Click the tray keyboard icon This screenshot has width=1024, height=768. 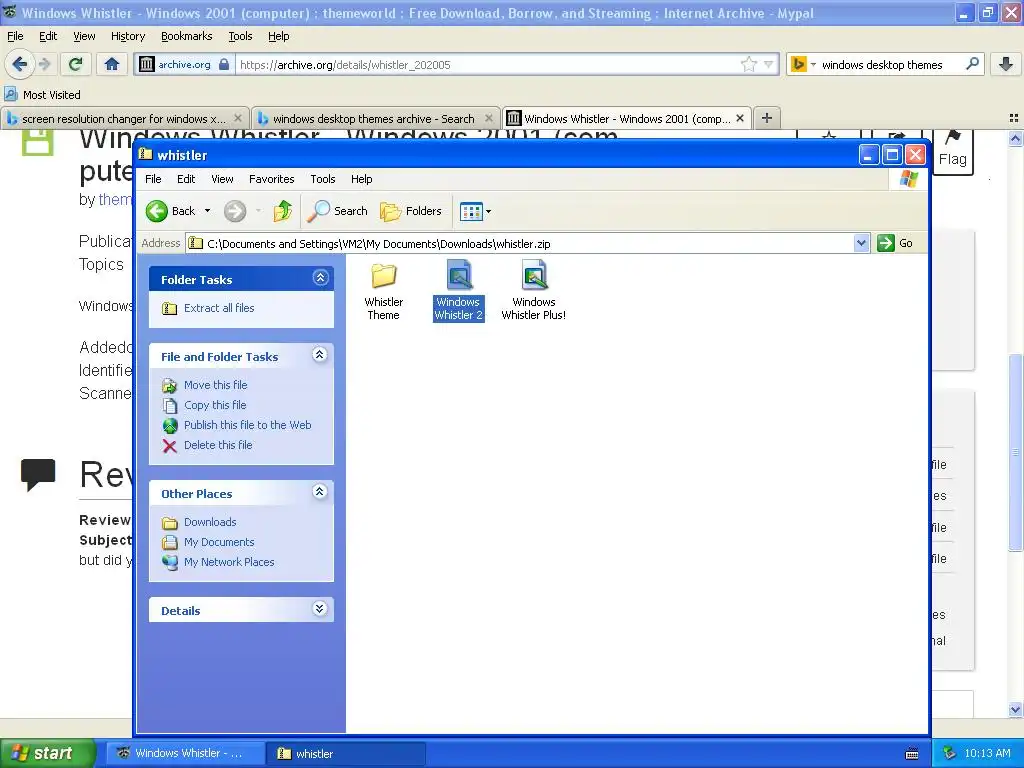tap(912, 754)
